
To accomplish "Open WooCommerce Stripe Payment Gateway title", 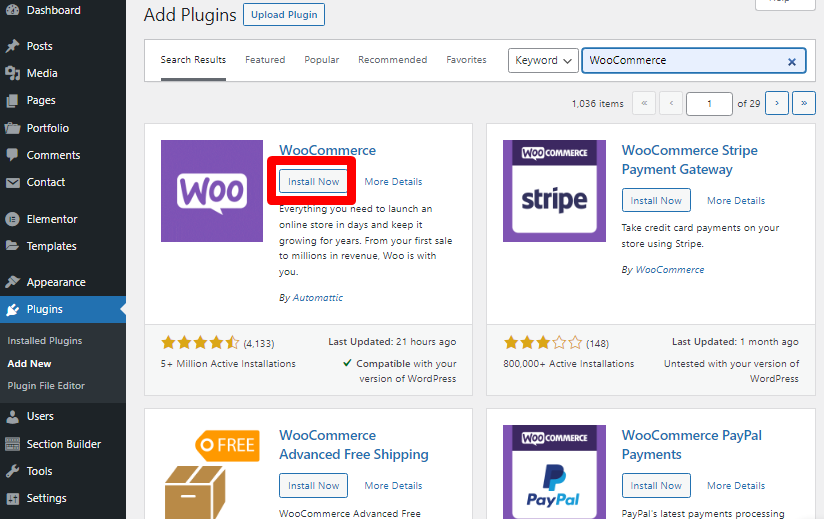I will (689, 160).
